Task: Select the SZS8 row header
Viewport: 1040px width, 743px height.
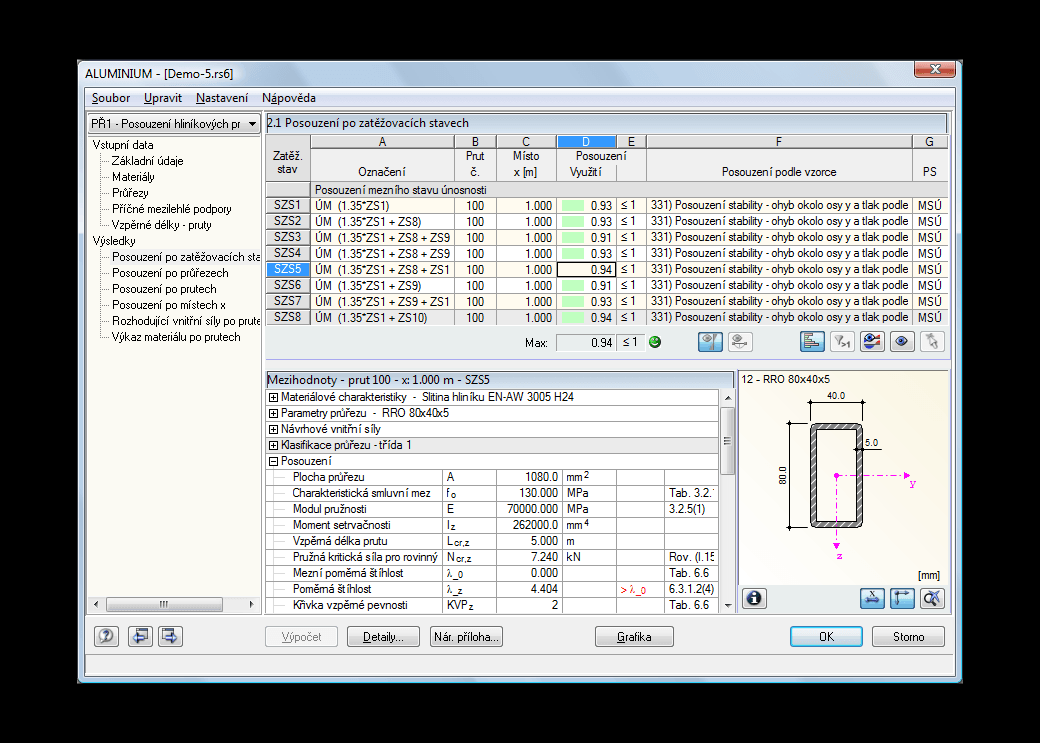Action: coord(288,317)
